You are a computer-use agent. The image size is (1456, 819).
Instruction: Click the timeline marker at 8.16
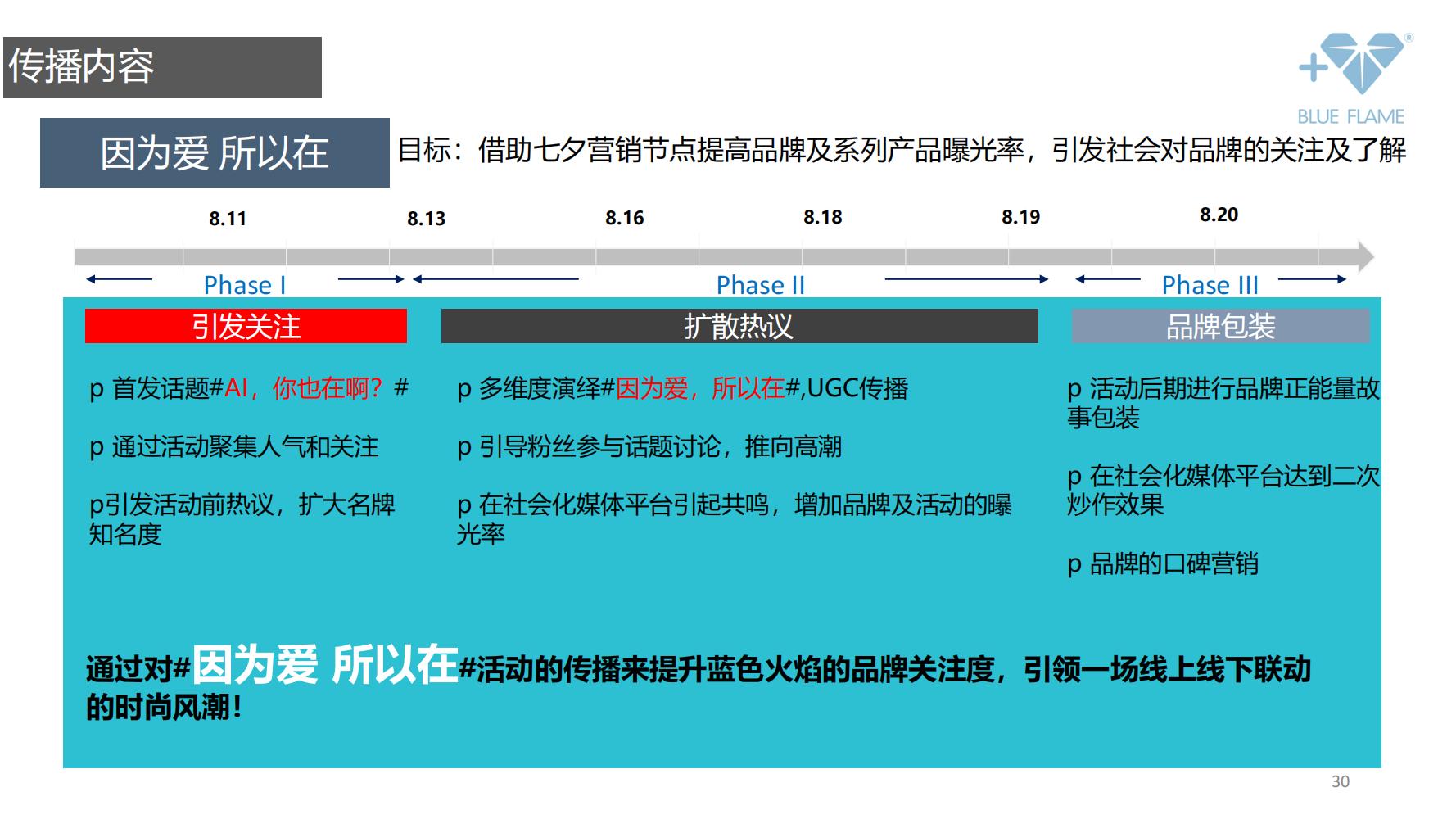point(624,256)
